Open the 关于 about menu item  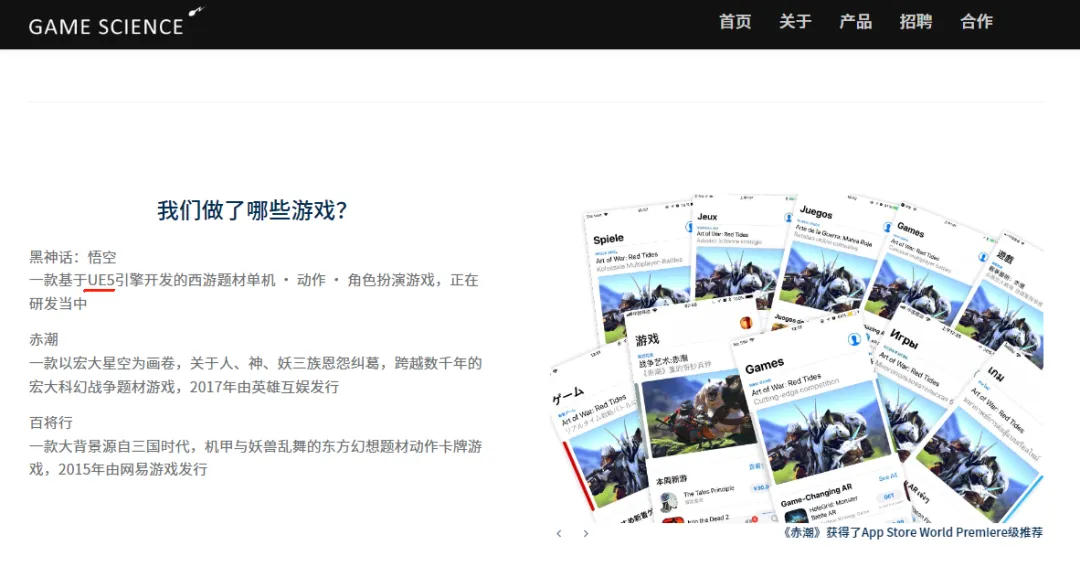click(x=795, y=22)
